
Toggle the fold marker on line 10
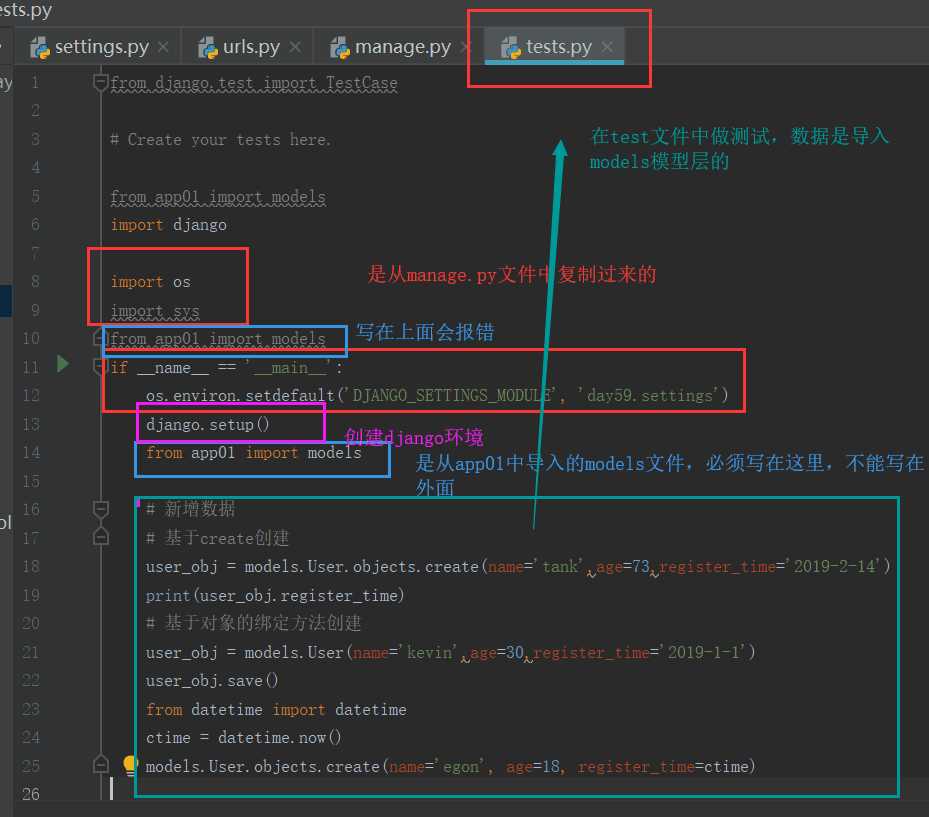pyautogui.click(x=100, y=338)
